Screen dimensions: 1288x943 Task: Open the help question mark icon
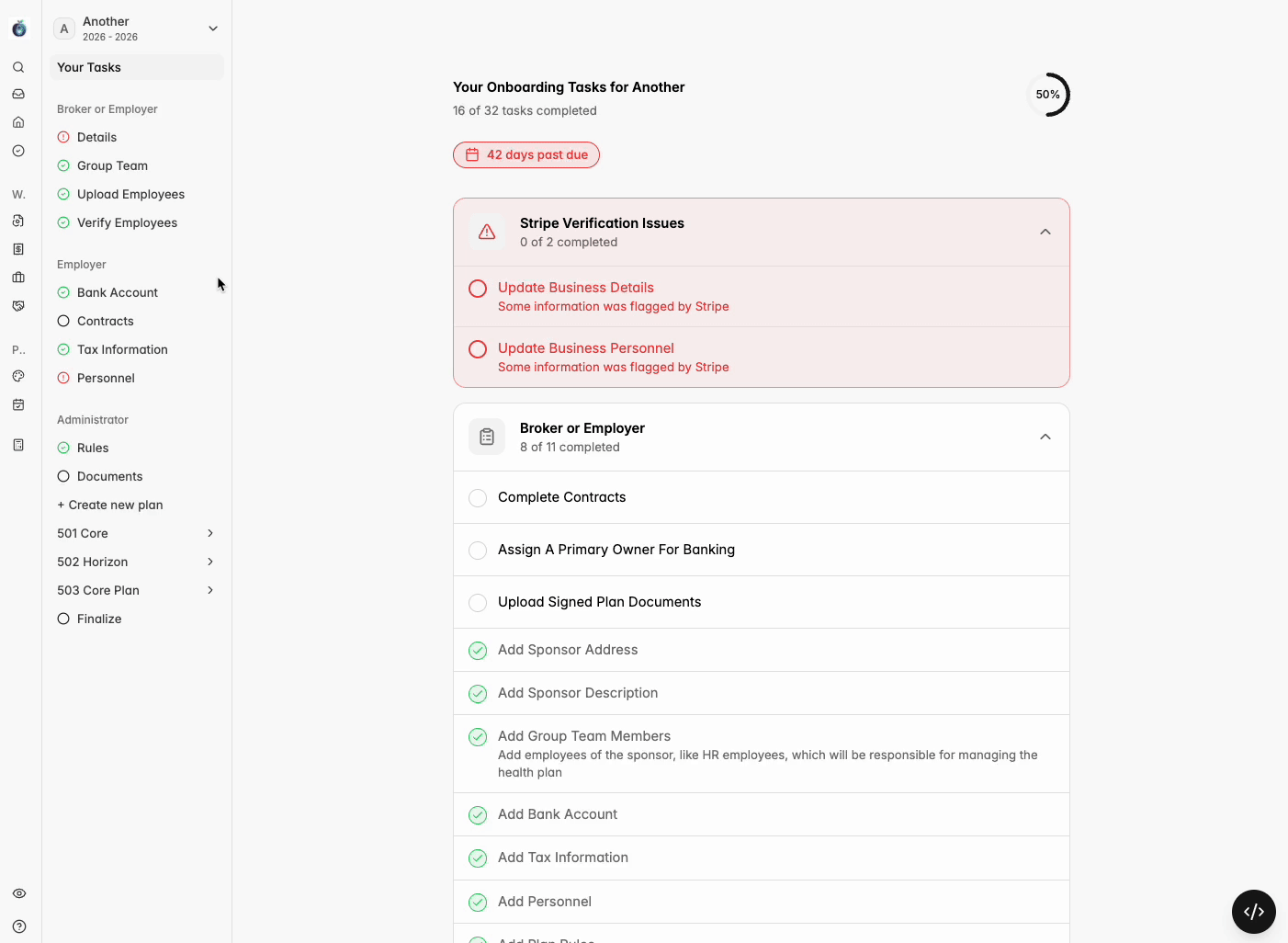coord(19,926)
